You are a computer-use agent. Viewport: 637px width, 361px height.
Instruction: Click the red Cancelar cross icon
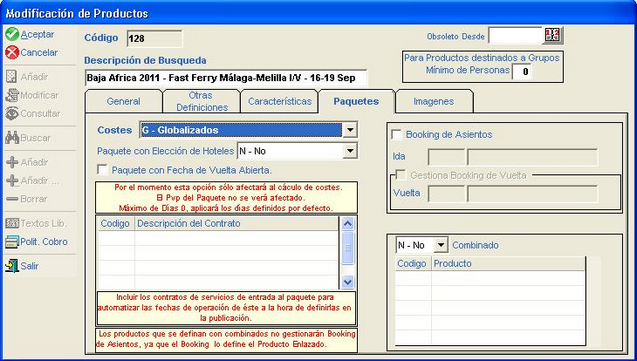12,52
